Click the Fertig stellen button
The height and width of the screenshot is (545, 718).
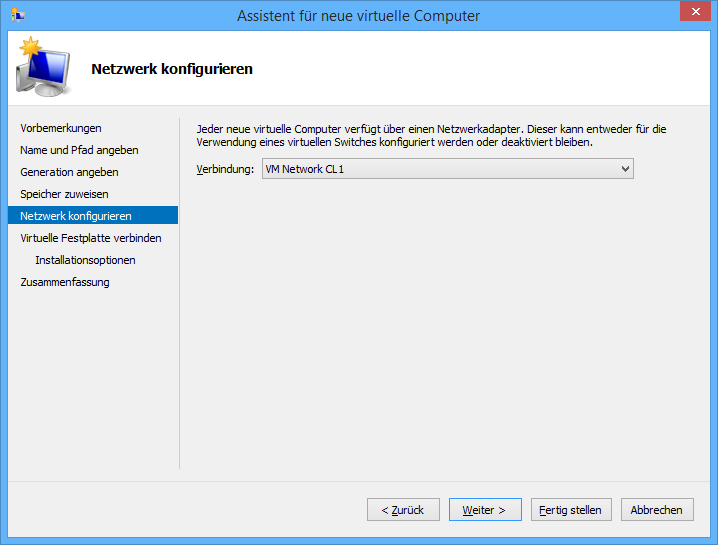[570, 510]
